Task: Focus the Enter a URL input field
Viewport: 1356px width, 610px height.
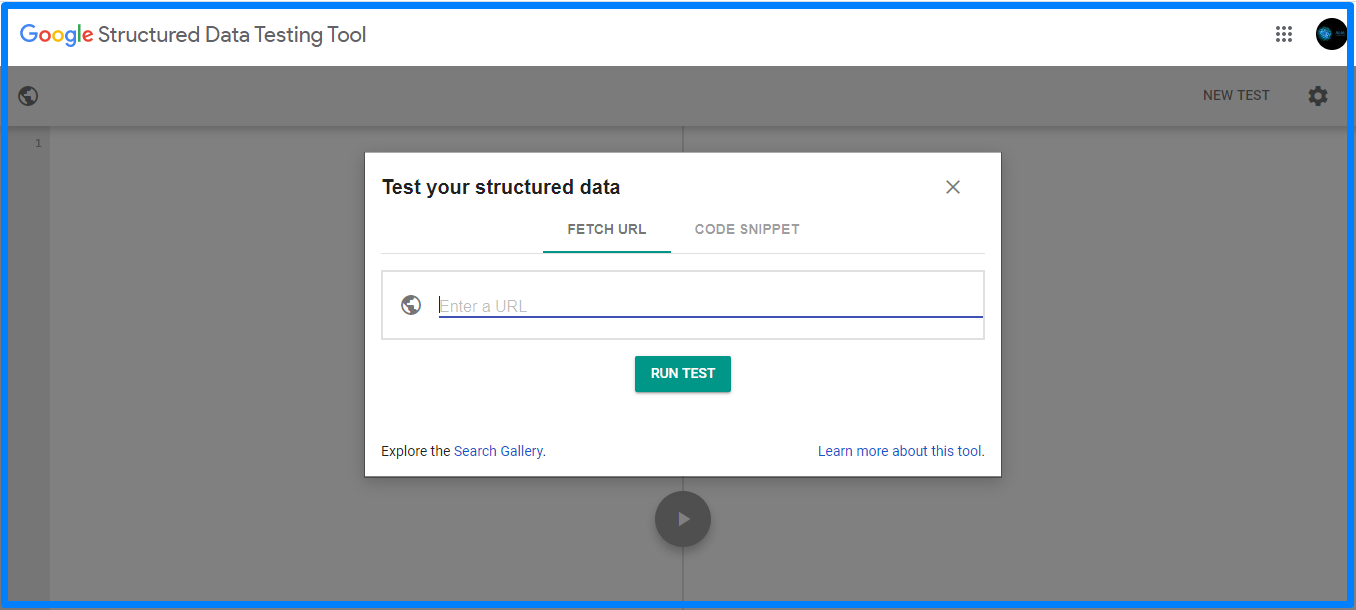Action: [x=711, y=306]
